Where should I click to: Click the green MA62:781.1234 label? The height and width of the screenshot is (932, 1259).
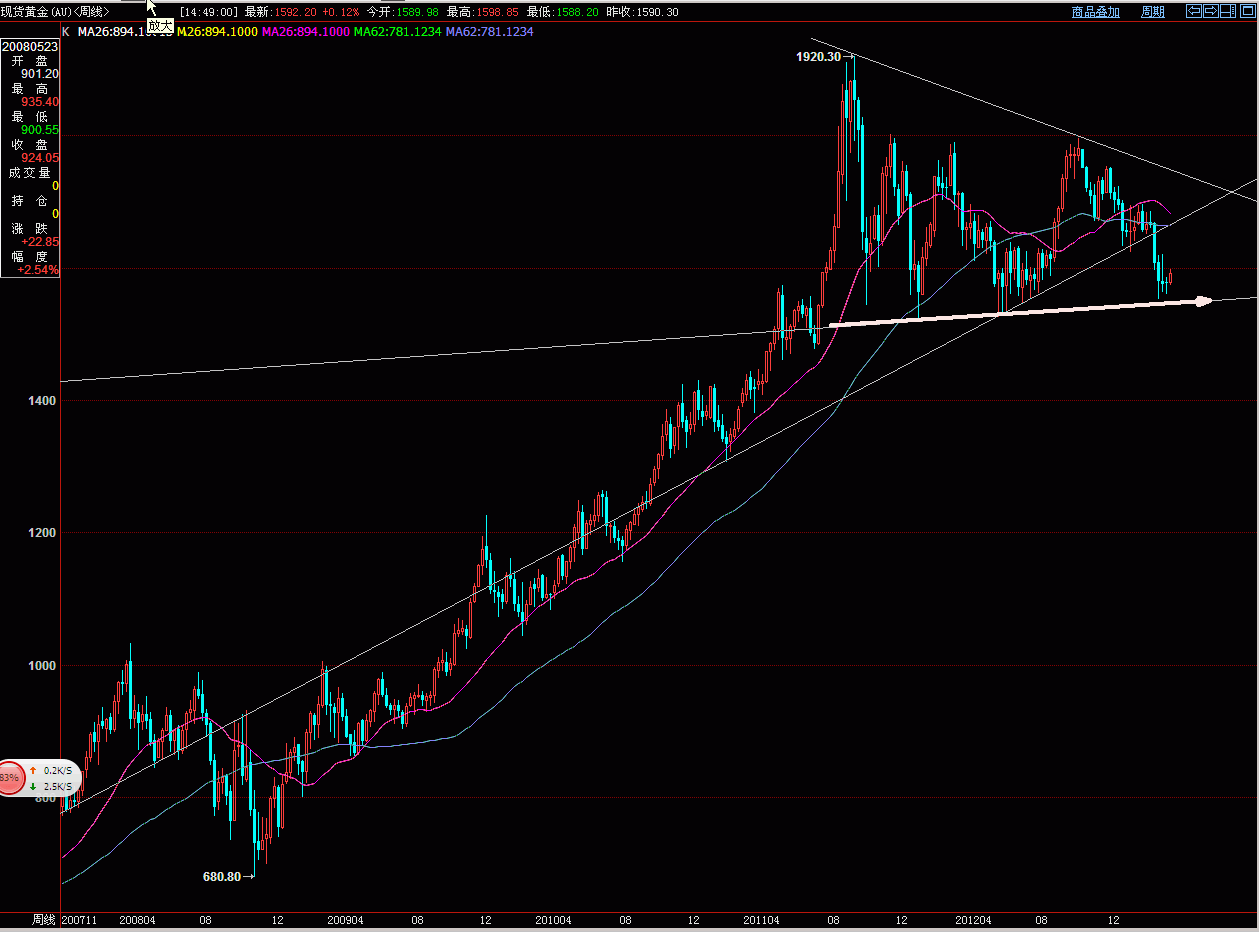397,32
